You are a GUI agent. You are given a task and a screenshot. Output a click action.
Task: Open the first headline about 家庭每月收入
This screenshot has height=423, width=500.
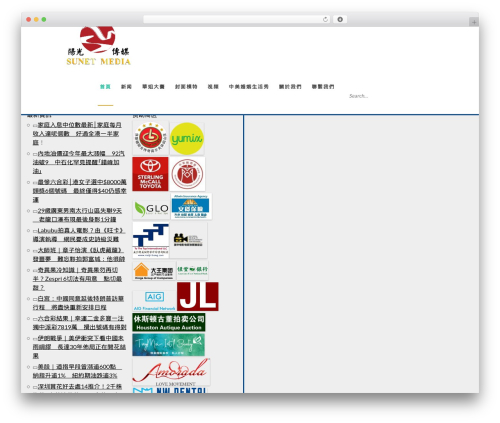tap(77, 133)
